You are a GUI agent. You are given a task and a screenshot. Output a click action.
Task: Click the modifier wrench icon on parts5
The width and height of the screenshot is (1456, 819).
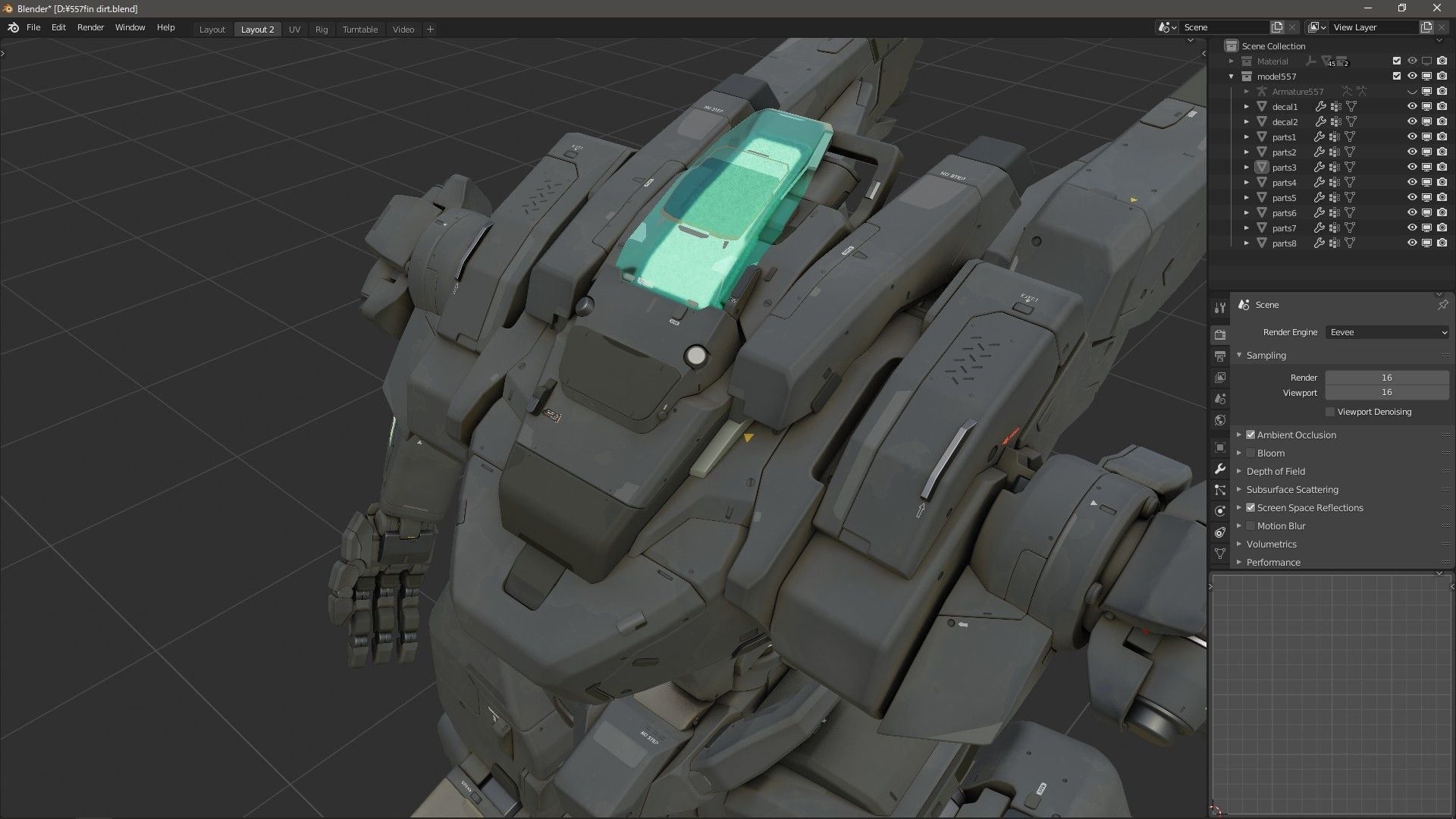tap(1320, 197)
